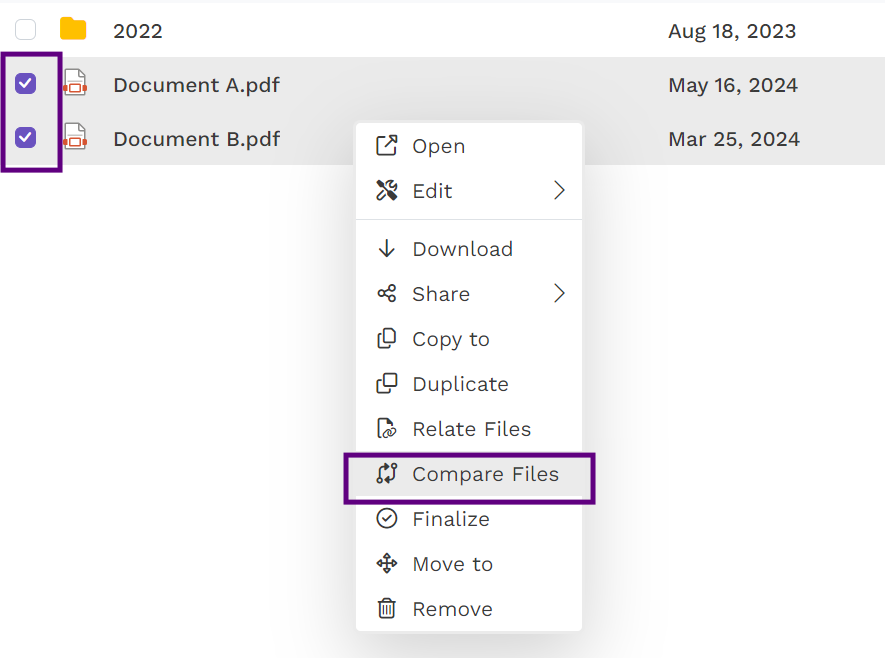
Task: Click the Download arrow icon
Action: 386,249
